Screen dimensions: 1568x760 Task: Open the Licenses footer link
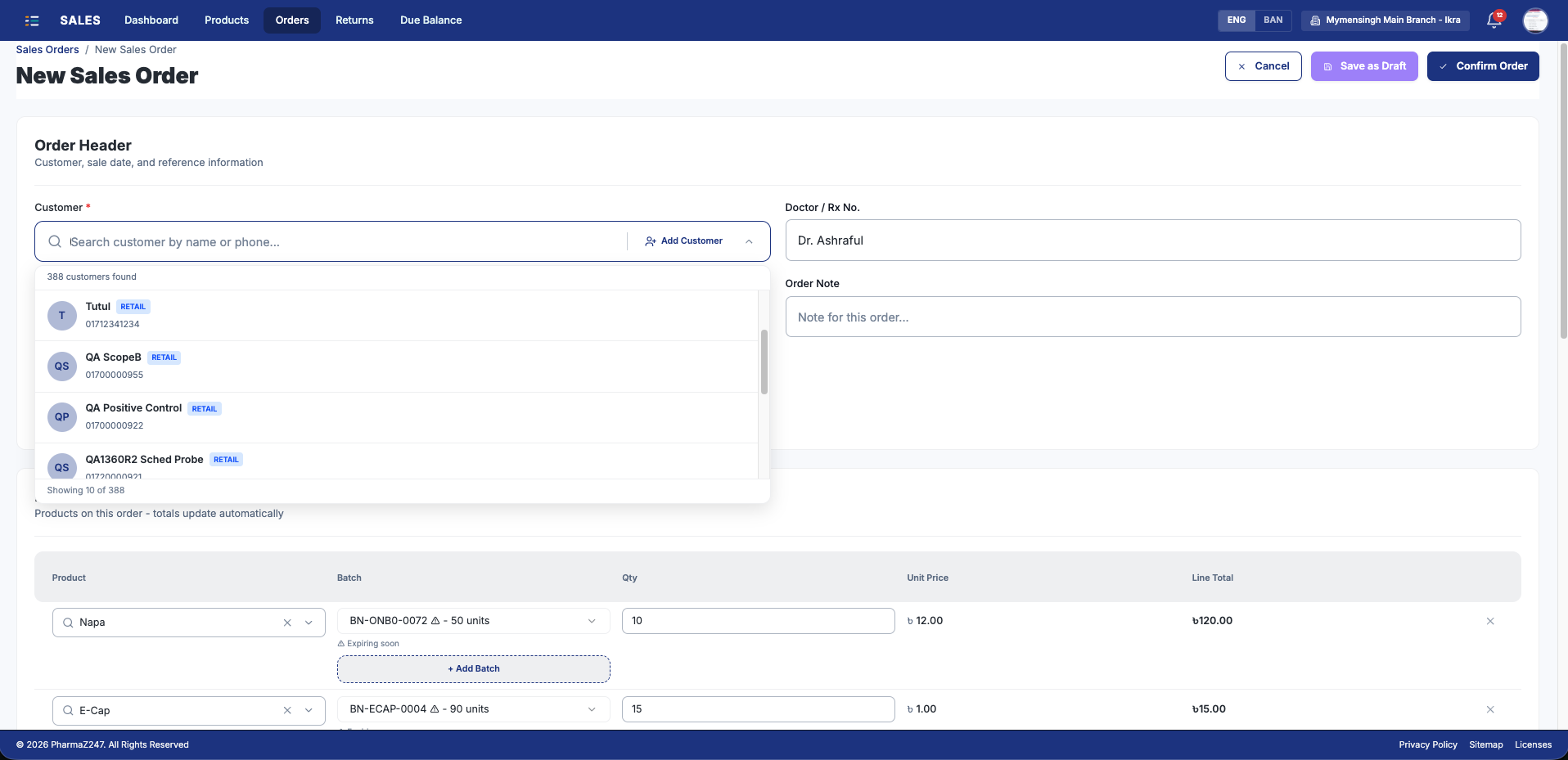1533,745
